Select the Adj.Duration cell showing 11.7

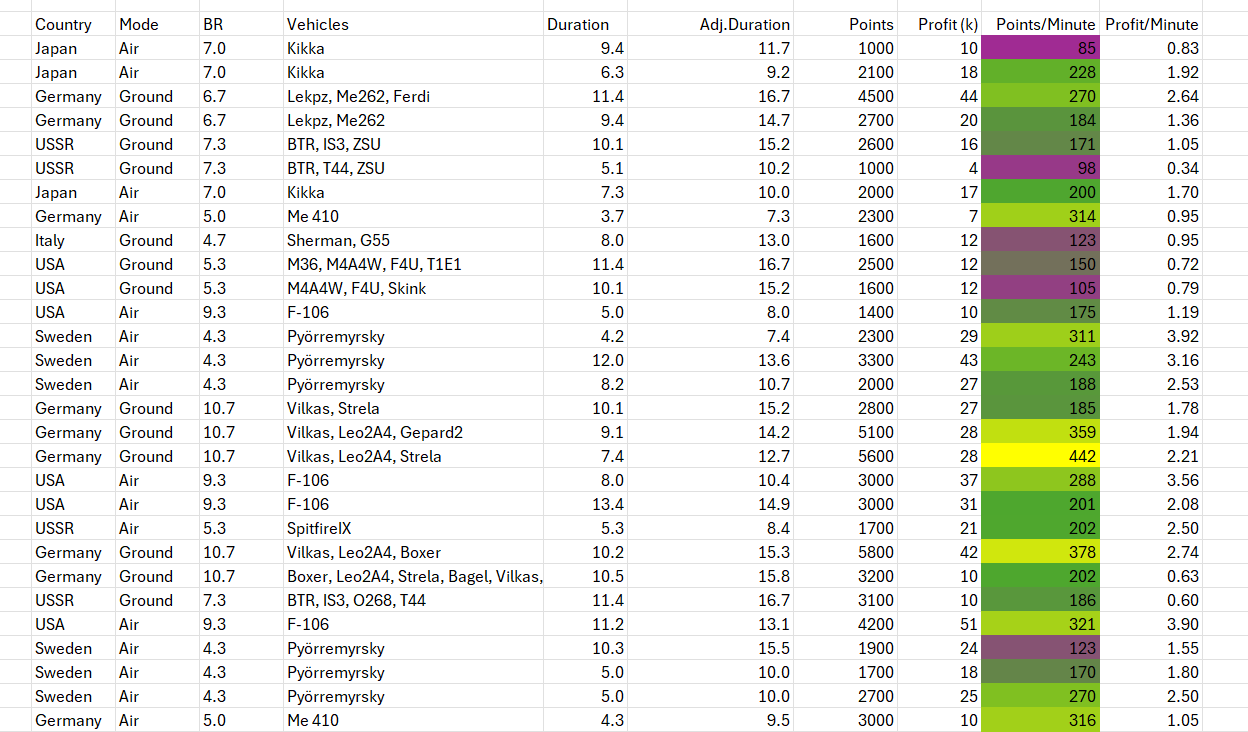coord(711,48)
